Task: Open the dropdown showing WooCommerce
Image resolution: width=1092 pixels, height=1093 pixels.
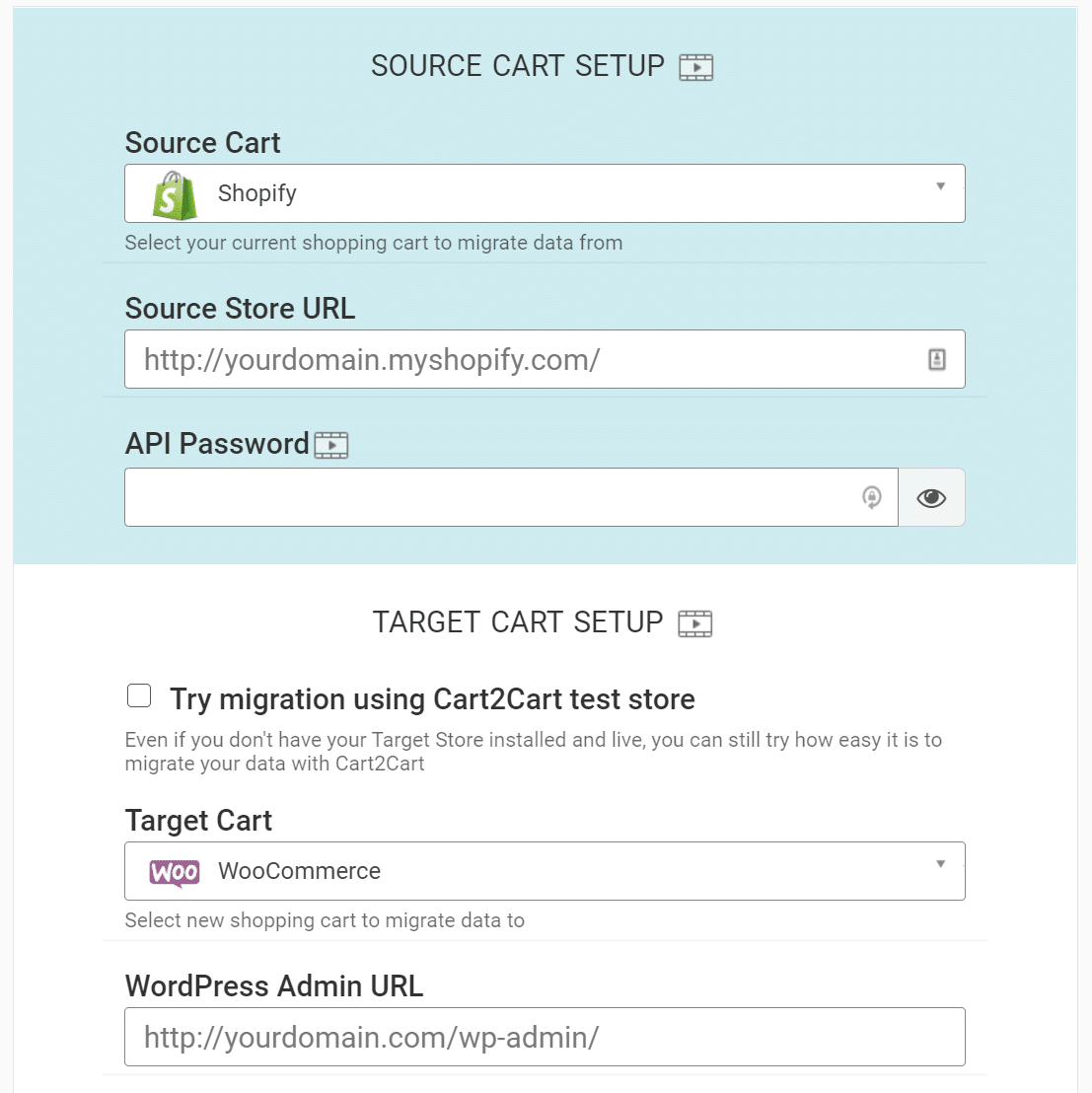Action: pyautogui.click(x=545, y=871)
